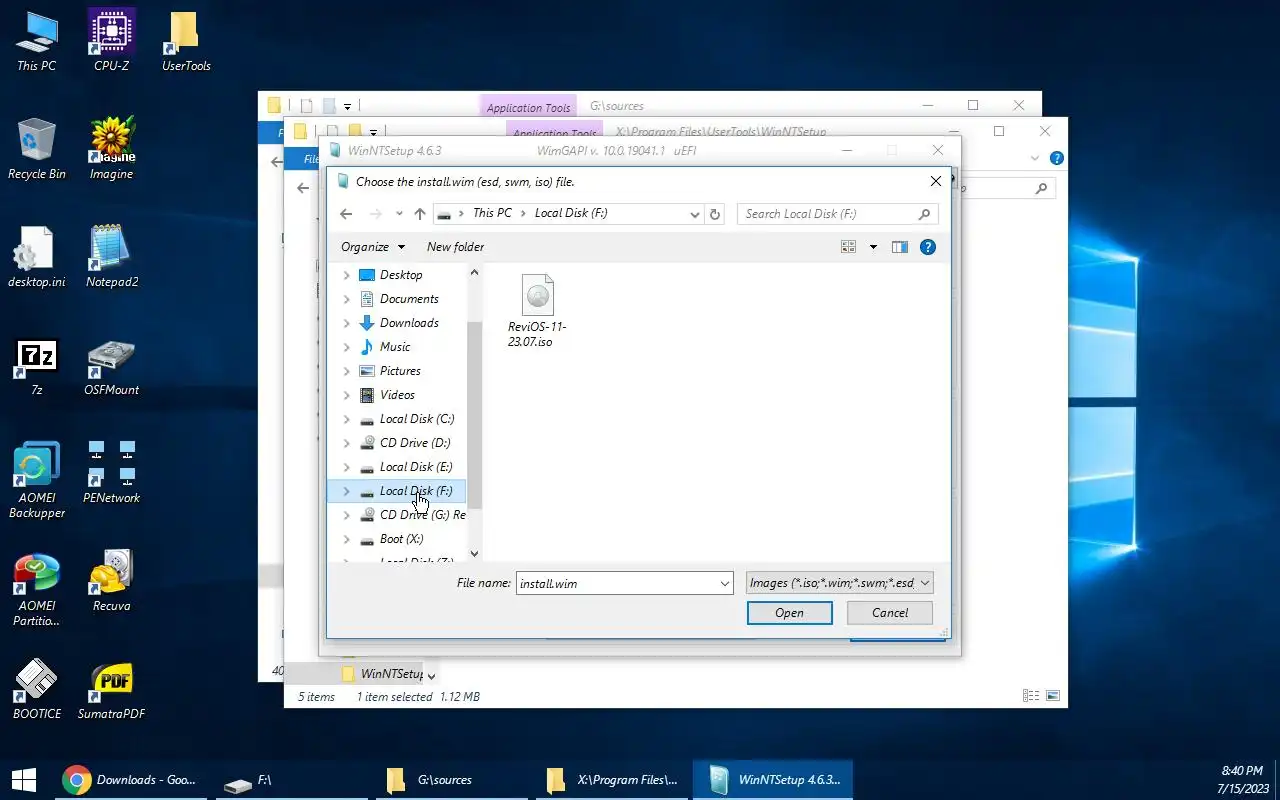Image resolution: width=1280 pixels, height=800 pixels.
Task: Click File name input field
Action: pos(616,584)
